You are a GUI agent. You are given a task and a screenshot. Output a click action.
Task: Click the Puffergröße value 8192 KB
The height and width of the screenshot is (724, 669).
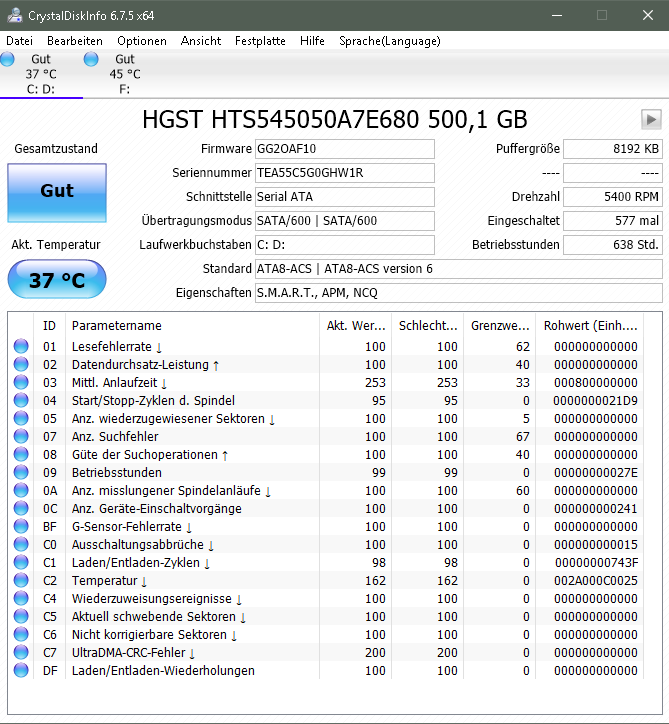pos(613,149)
